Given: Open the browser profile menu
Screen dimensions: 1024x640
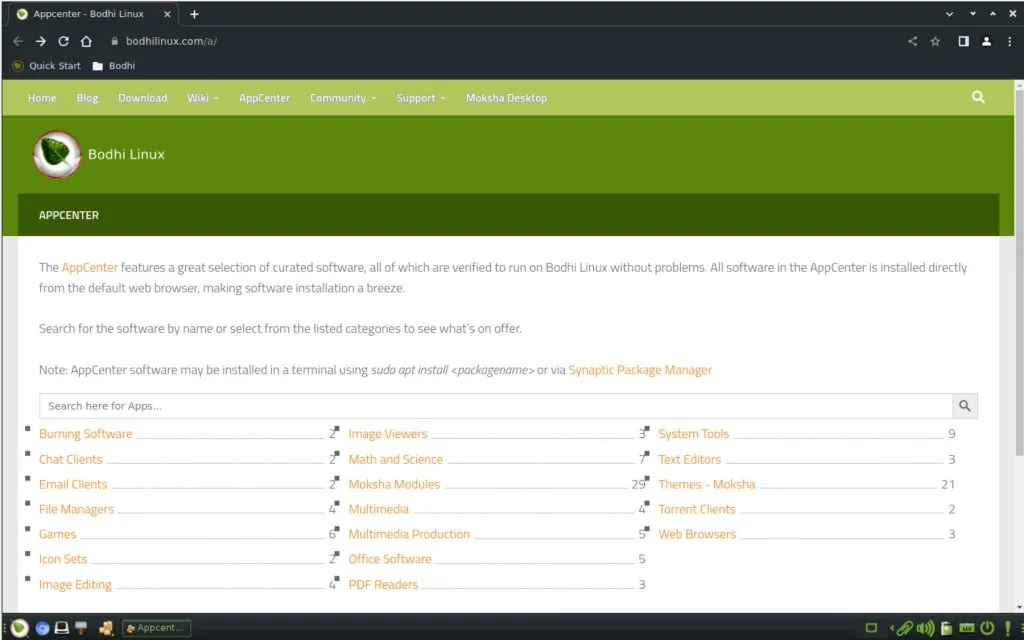Looking at the screenshot, I should 986,41.
